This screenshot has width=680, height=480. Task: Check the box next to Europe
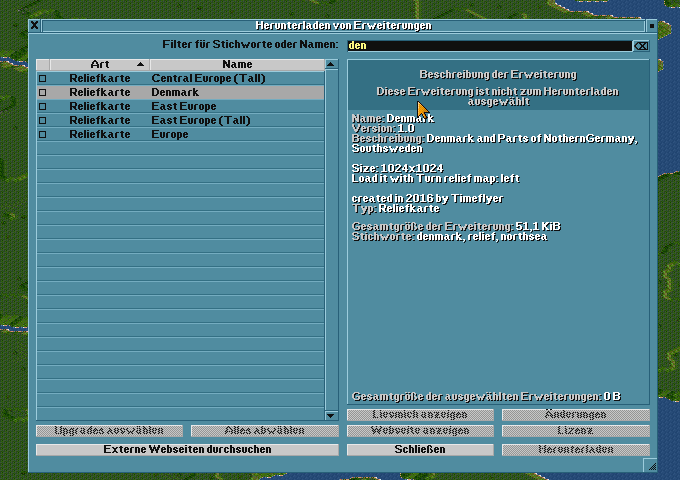point(42,134)
